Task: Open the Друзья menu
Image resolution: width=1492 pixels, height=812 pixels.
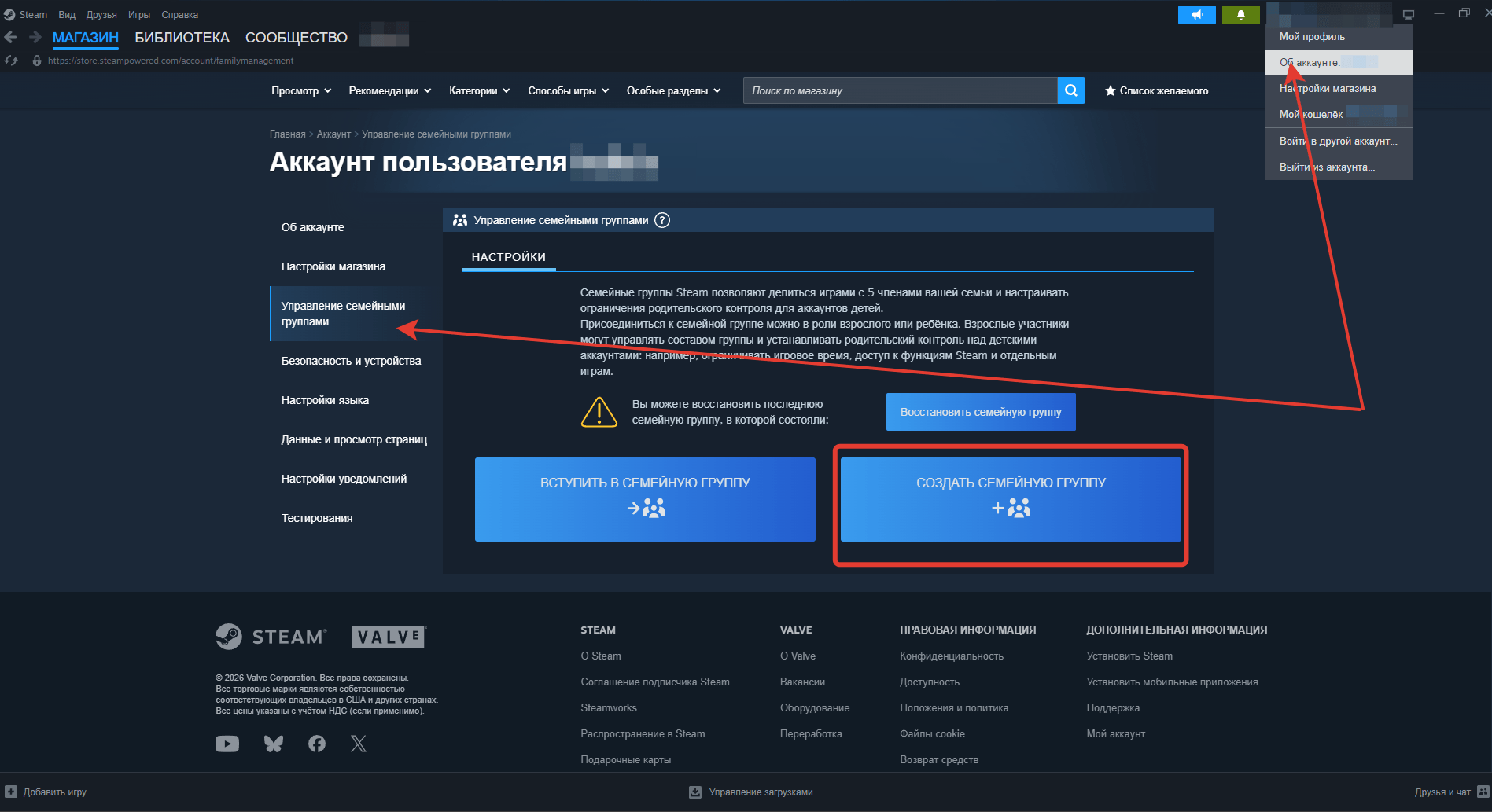Action: (x=101, y=15)
